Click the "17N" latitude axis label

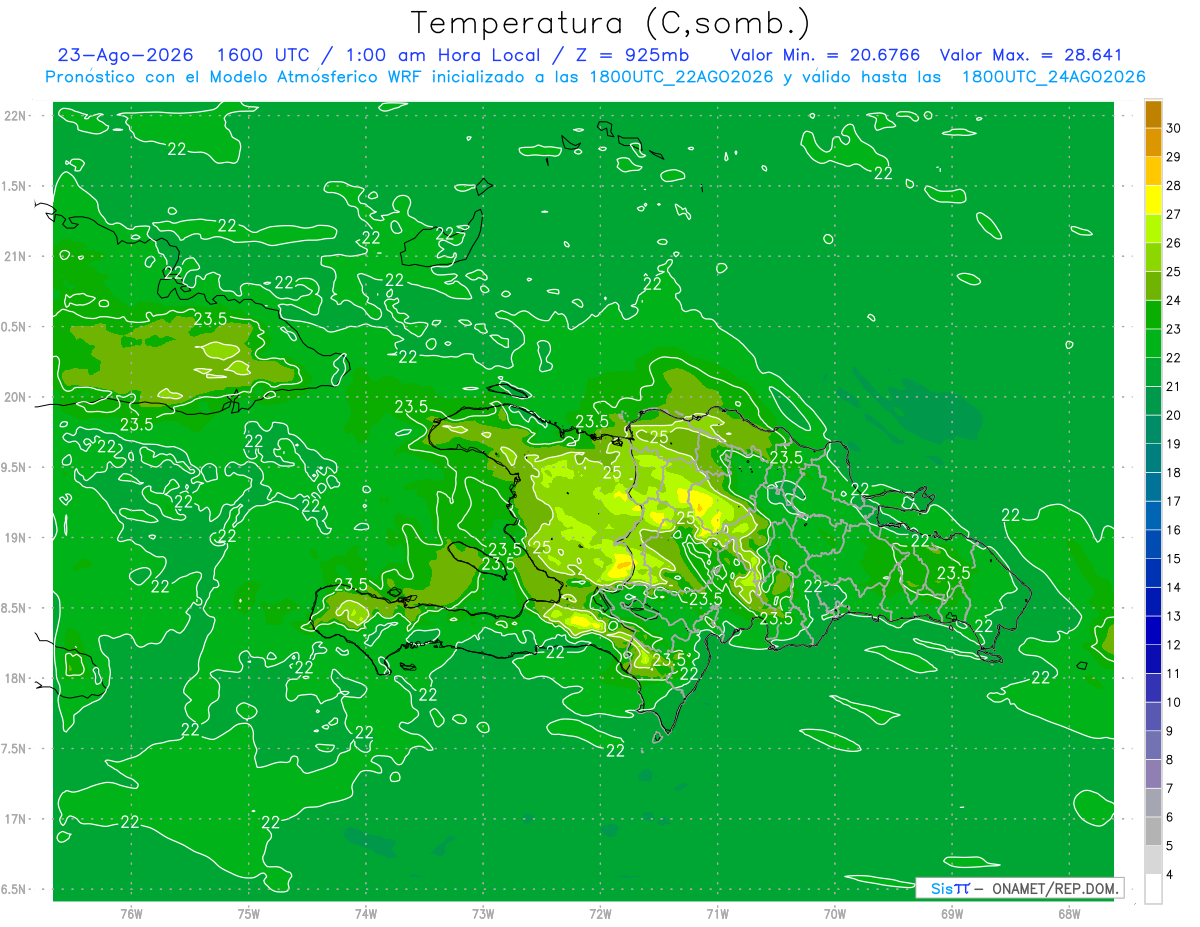tap(16, 819)
